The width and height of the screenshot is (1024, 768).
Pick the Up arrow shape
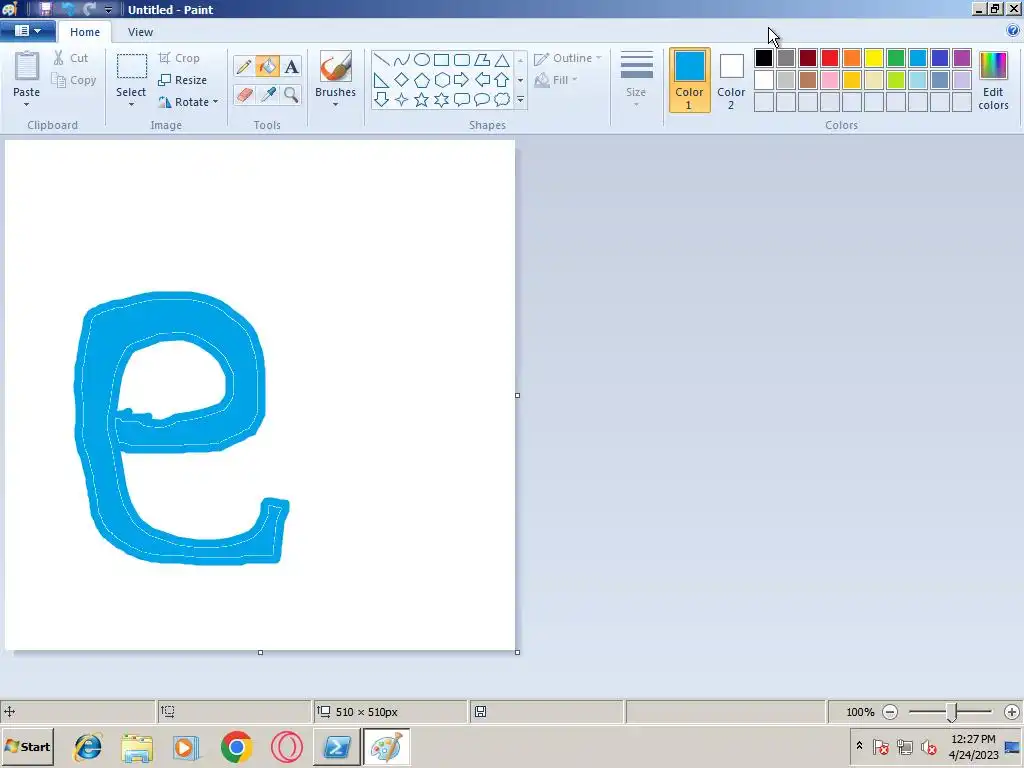point(502,80)
